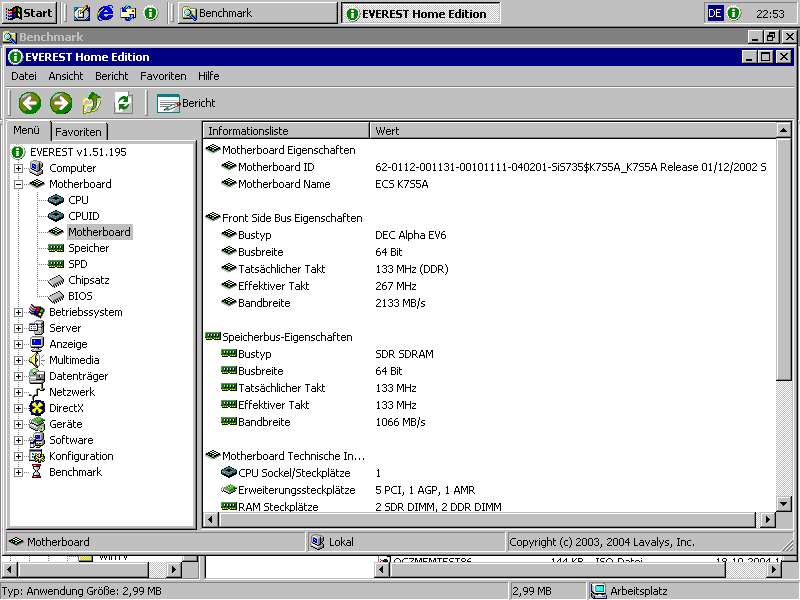Click the Konfiguration icon in the tree
This screenshot has height=600, width=800.
point(36,456)
